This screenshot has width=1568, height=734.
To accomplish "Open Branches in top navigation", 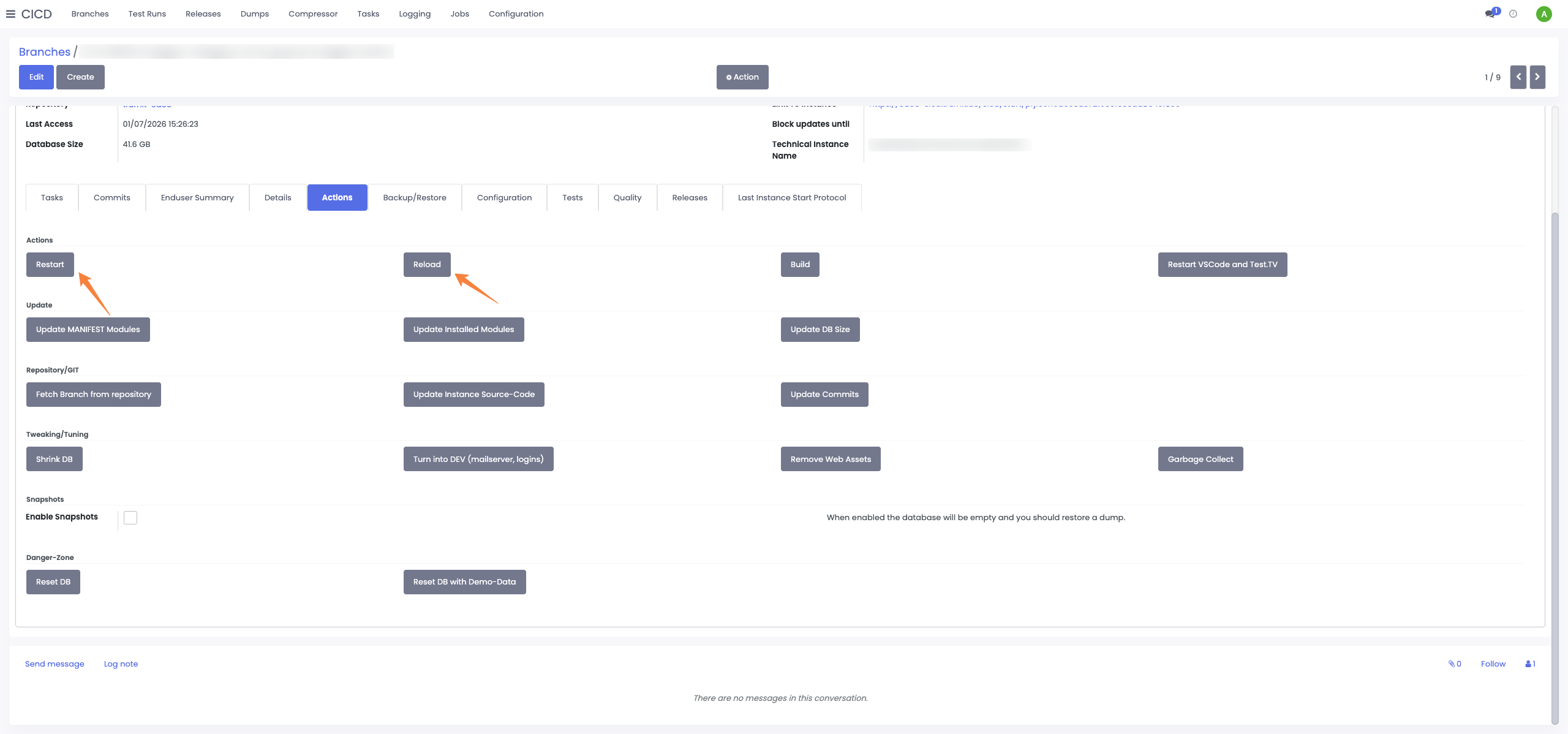I will click(90, 13).
